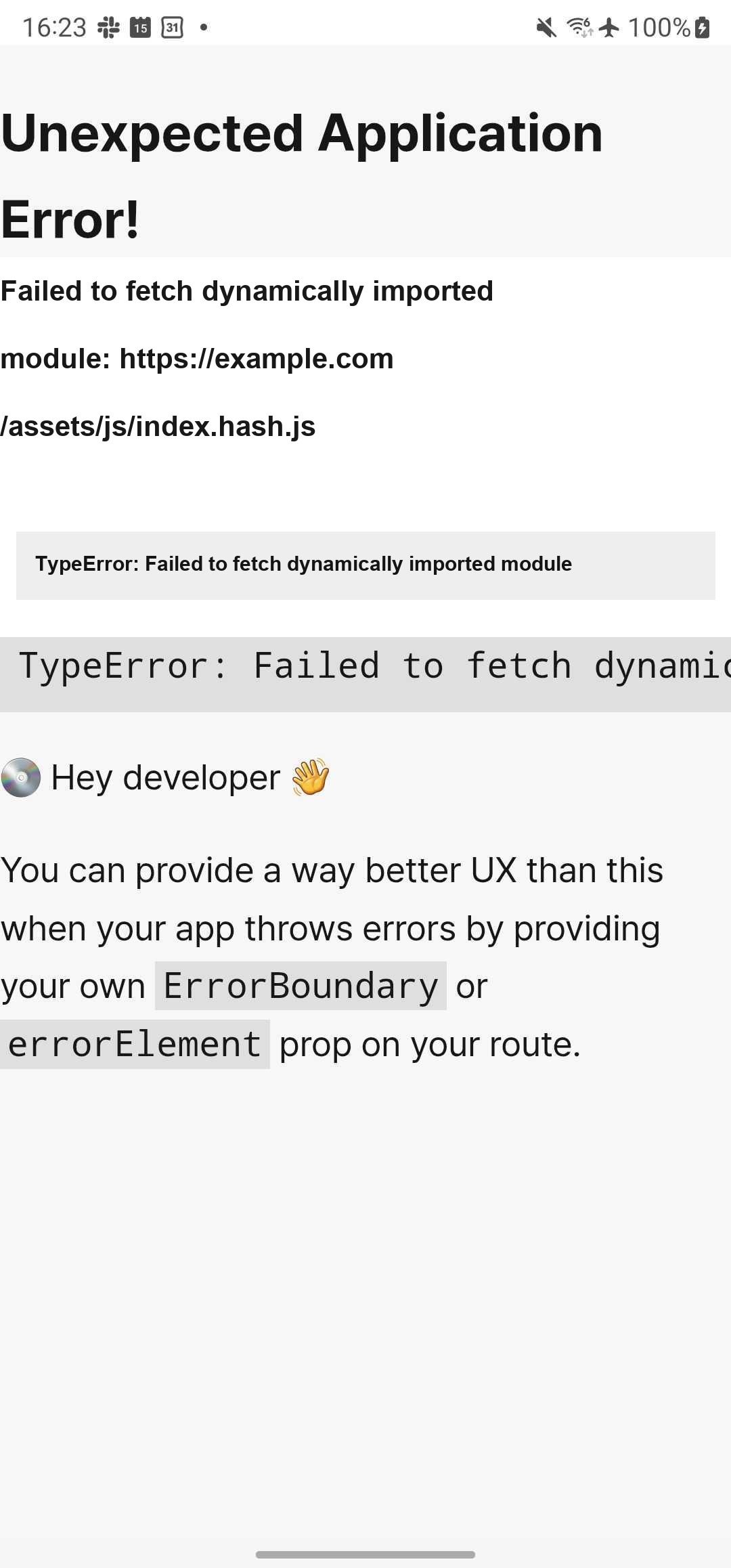Tap the airplane mode icon
Image resolution: width=731 pixels, height=1568 pixels.
point(609,28)
